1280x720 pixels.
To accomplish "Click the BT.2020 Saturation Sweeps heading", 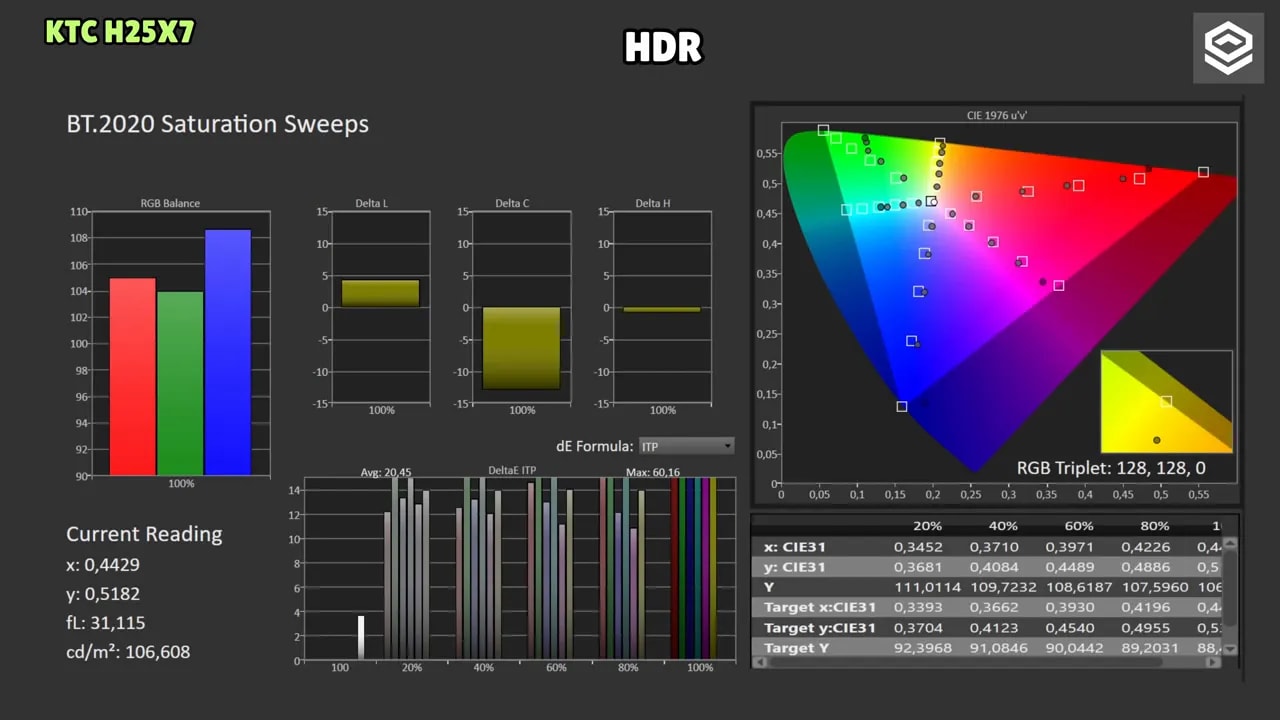I will tap(217, 124).
